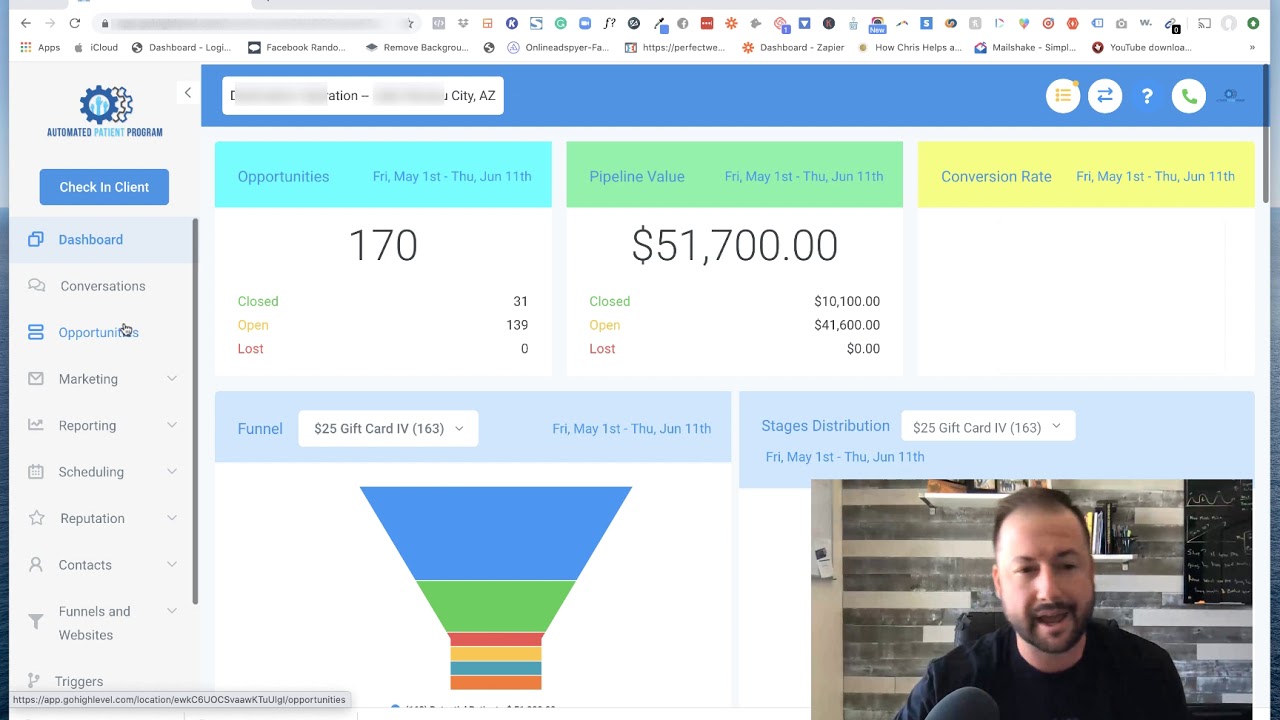Click the Automated Patient Program logo
The image size is (1280, 720).
[x=104, y=111]
